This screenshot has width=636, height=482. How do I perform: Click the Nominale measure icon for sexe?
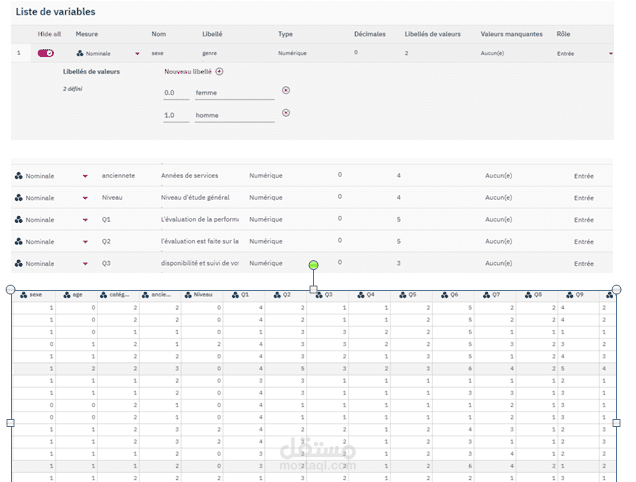pos(80,53)
